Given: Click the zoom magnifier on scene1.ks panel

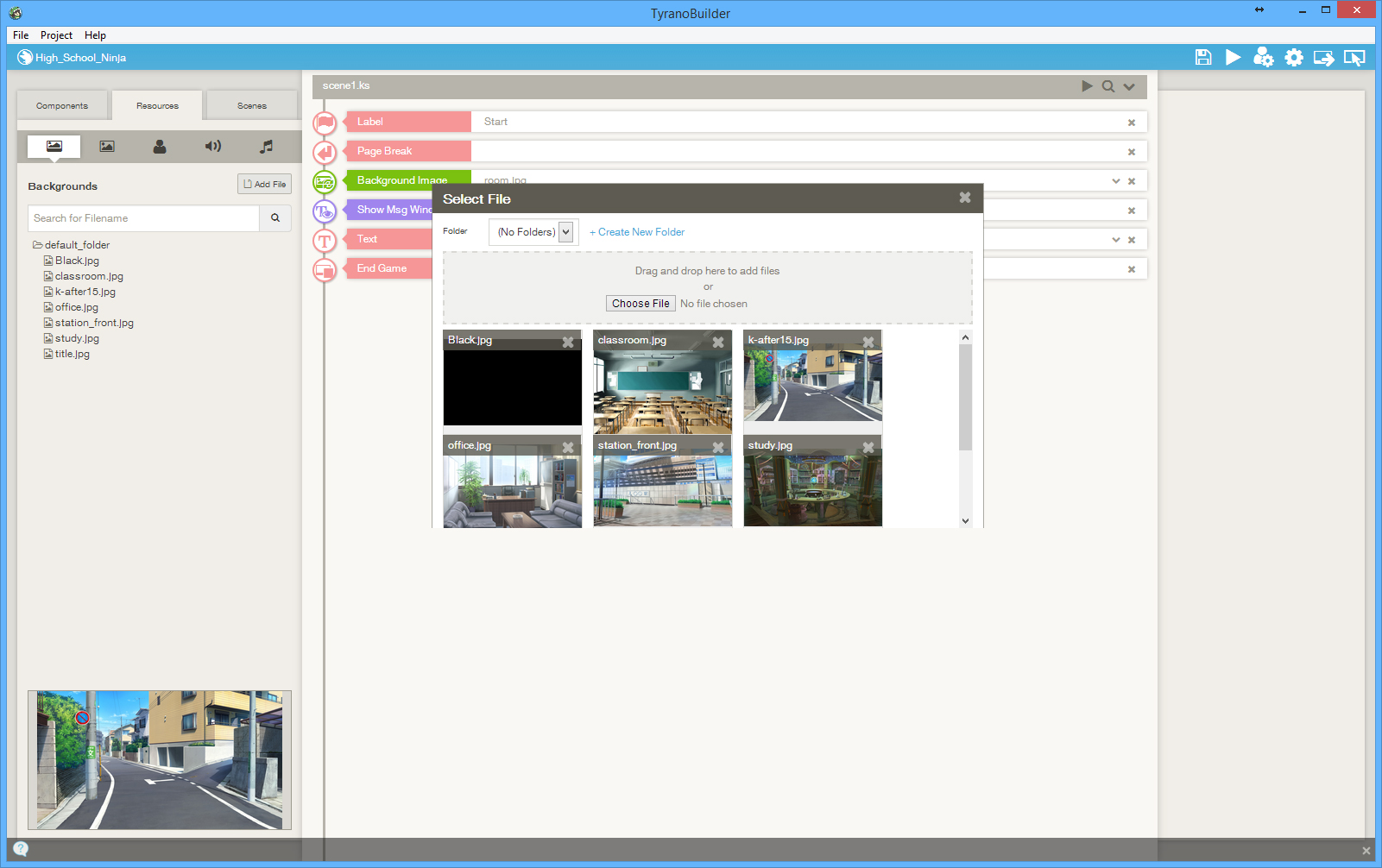Looking at the screenshot, I should coord(1108,86).
